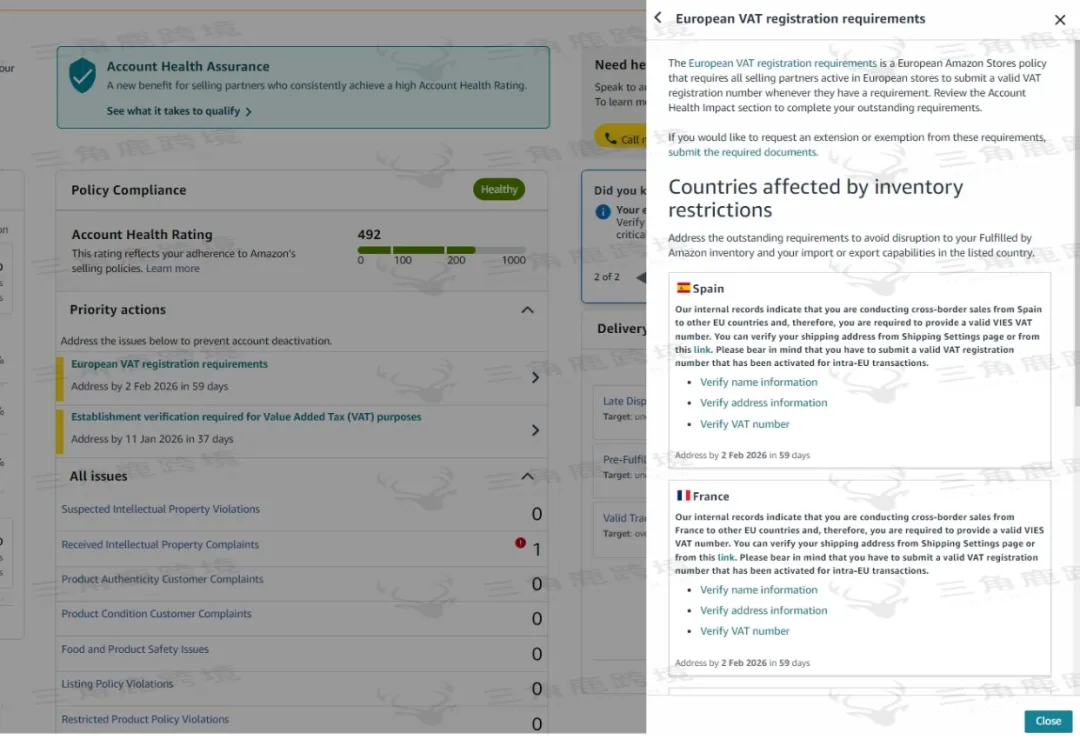Verify name information for Spain
The width and height of the screenshot is (1080, 739).
(758, 382)
